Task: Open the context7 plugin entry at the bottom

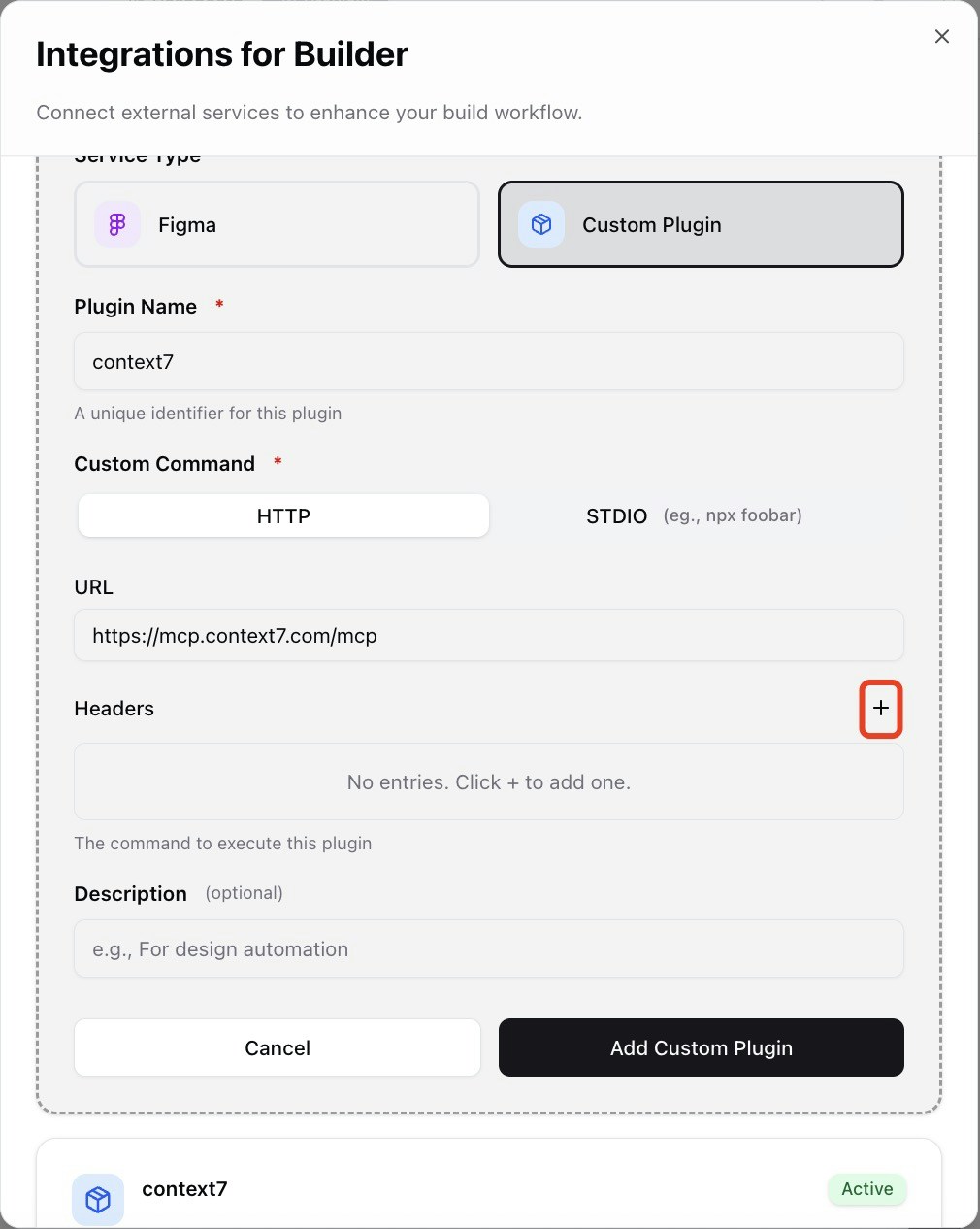Action: (184, 1188)
